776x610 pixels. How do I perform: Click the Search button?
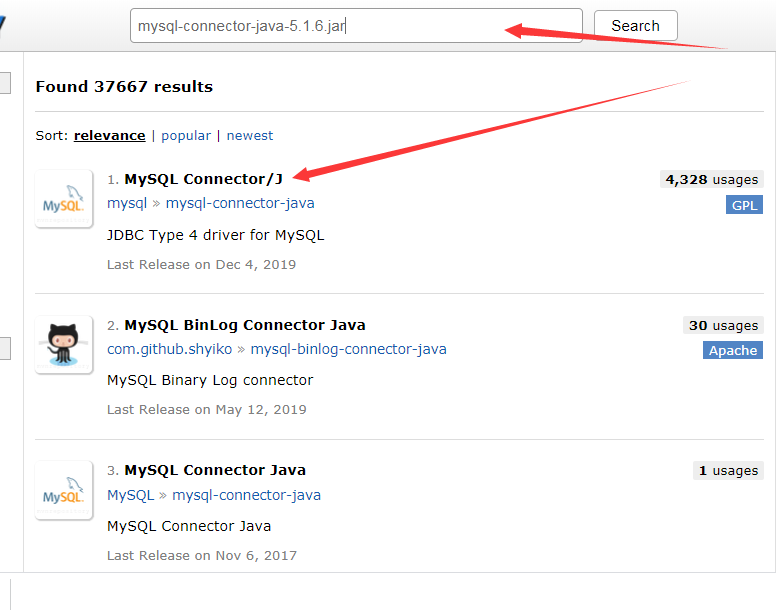pos(635,26)
